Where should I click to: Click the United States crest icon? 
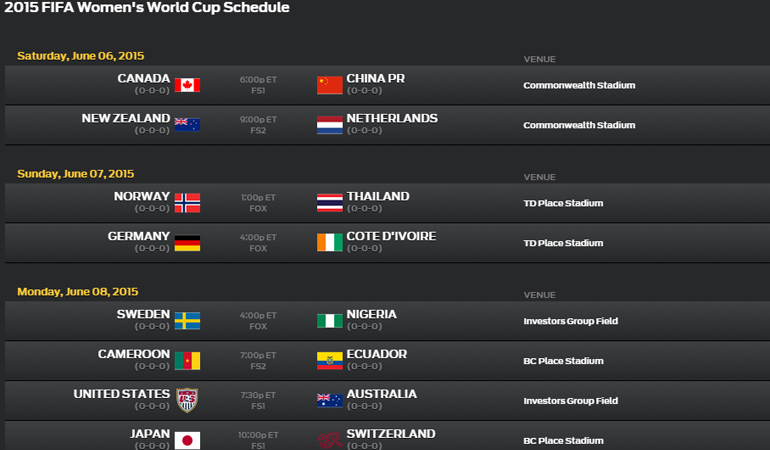pos(187,400)
